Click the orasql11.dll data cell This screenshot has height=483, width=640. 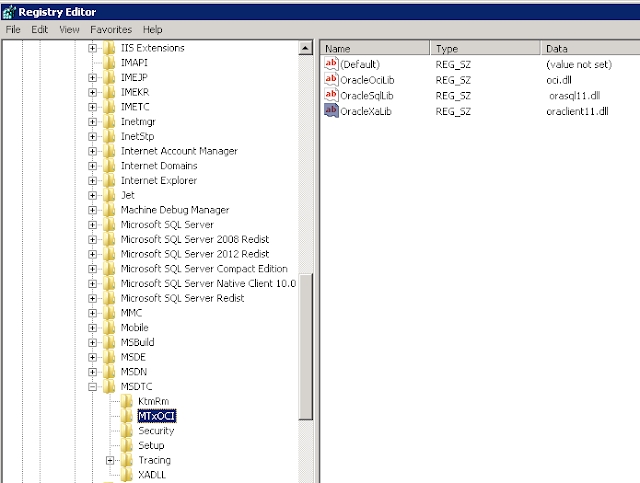[x=574, y=96]
